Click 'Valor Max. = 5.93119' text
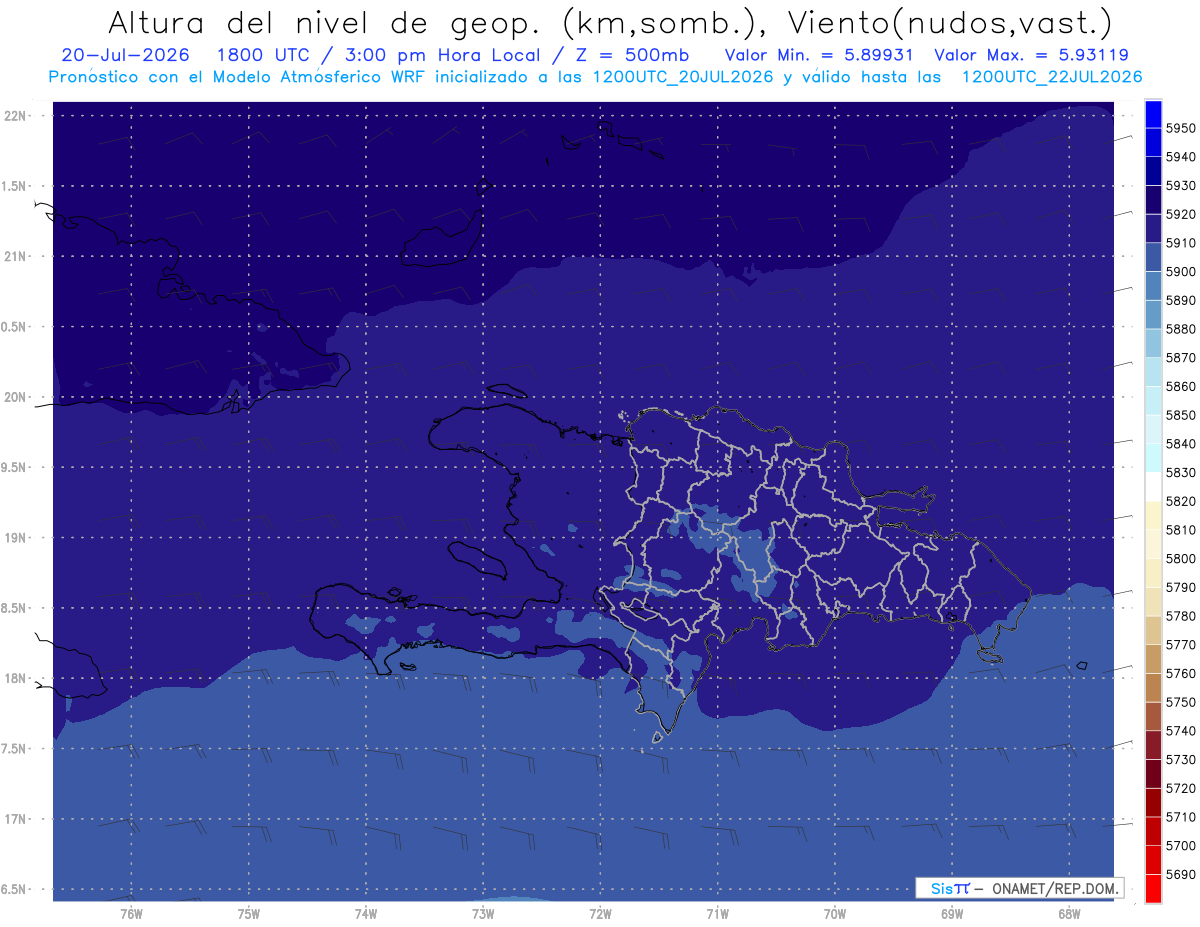 (x=1031, y=55)
